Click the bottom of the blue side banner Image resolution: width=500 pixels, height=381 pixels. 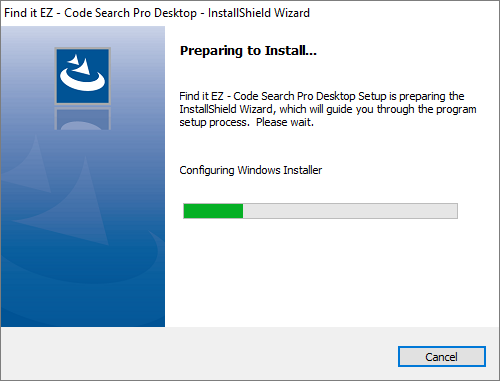pos(83,310)
